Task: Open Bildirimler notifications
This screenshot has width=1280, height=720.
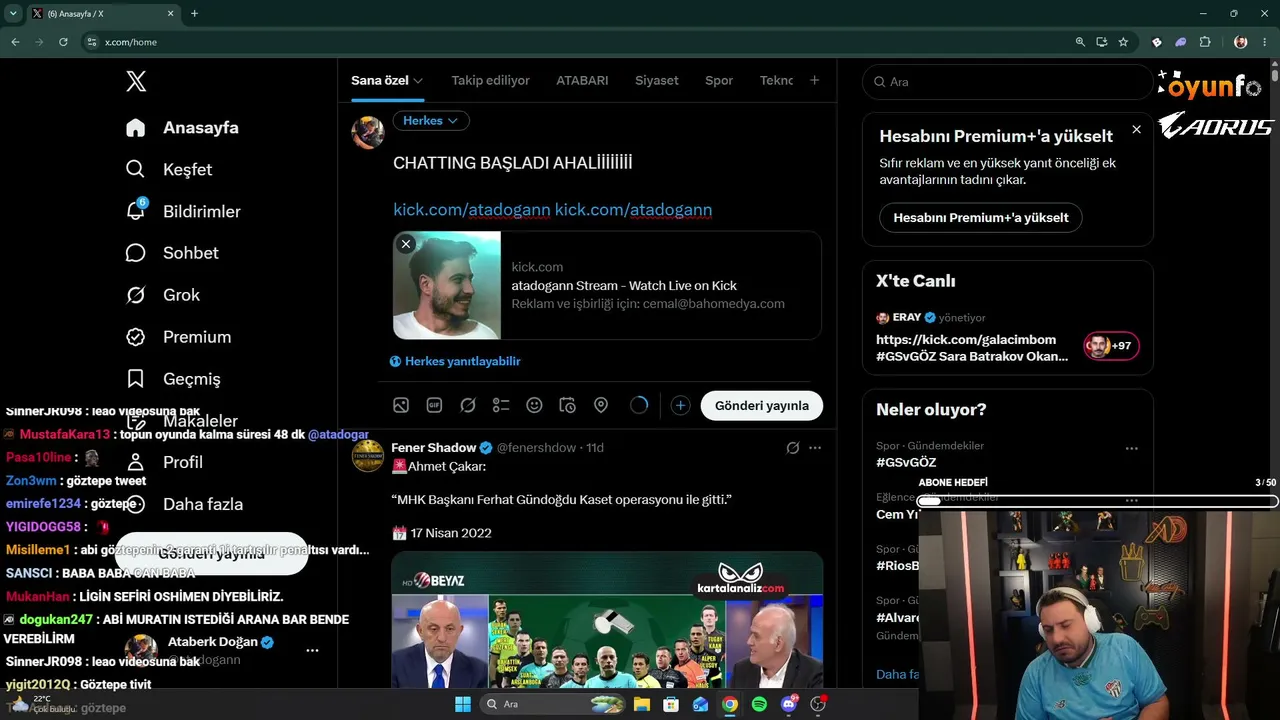Action: pyautogui.click(x=183, y=212)
